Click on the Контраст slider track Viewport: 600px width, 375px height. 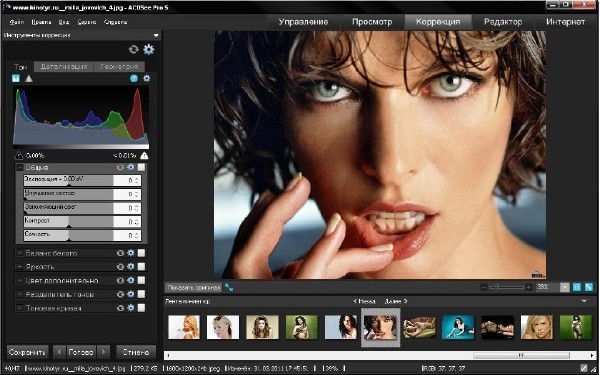(68, 222)
